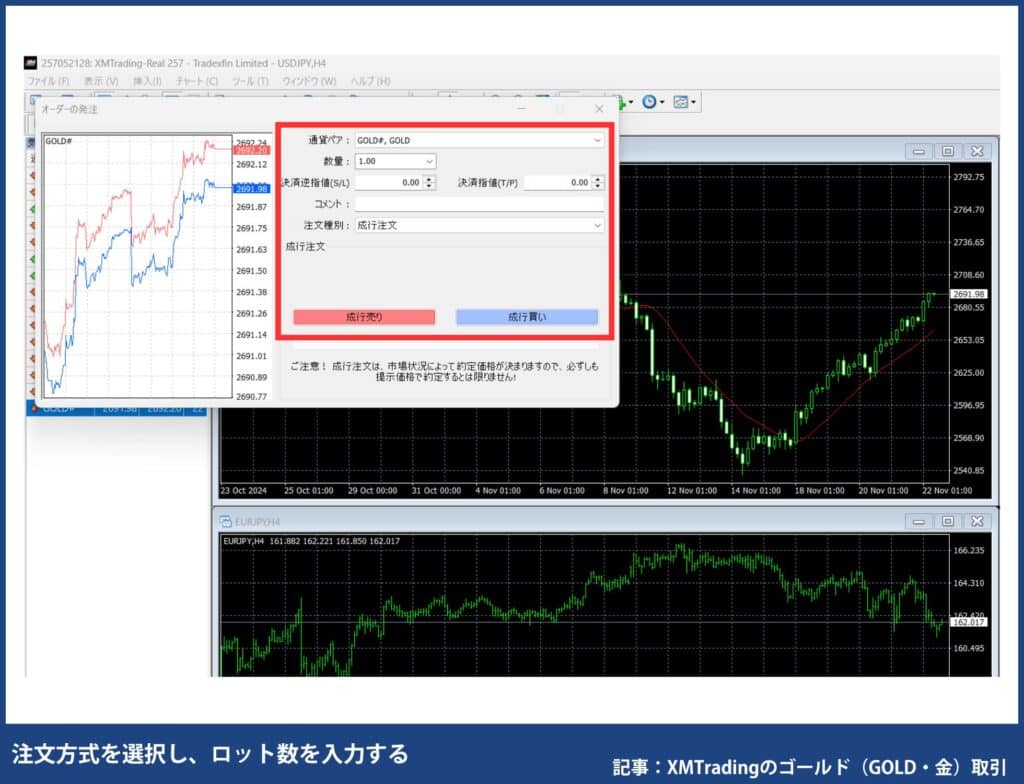Expand the arrow beside the Profiles toolbar icon

click(x=693, y=101)
